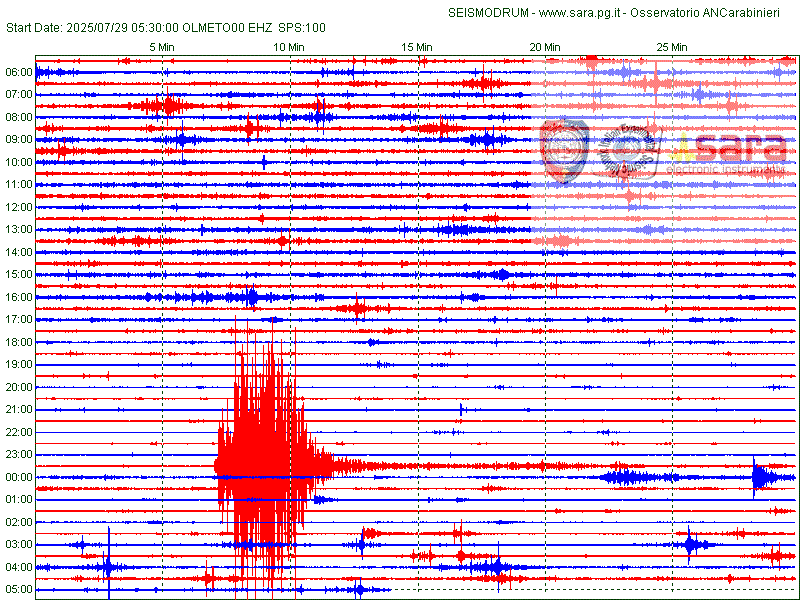
Task: Click the blue seismic spike at far right of 00:00
Action: [x=762, y=477]
